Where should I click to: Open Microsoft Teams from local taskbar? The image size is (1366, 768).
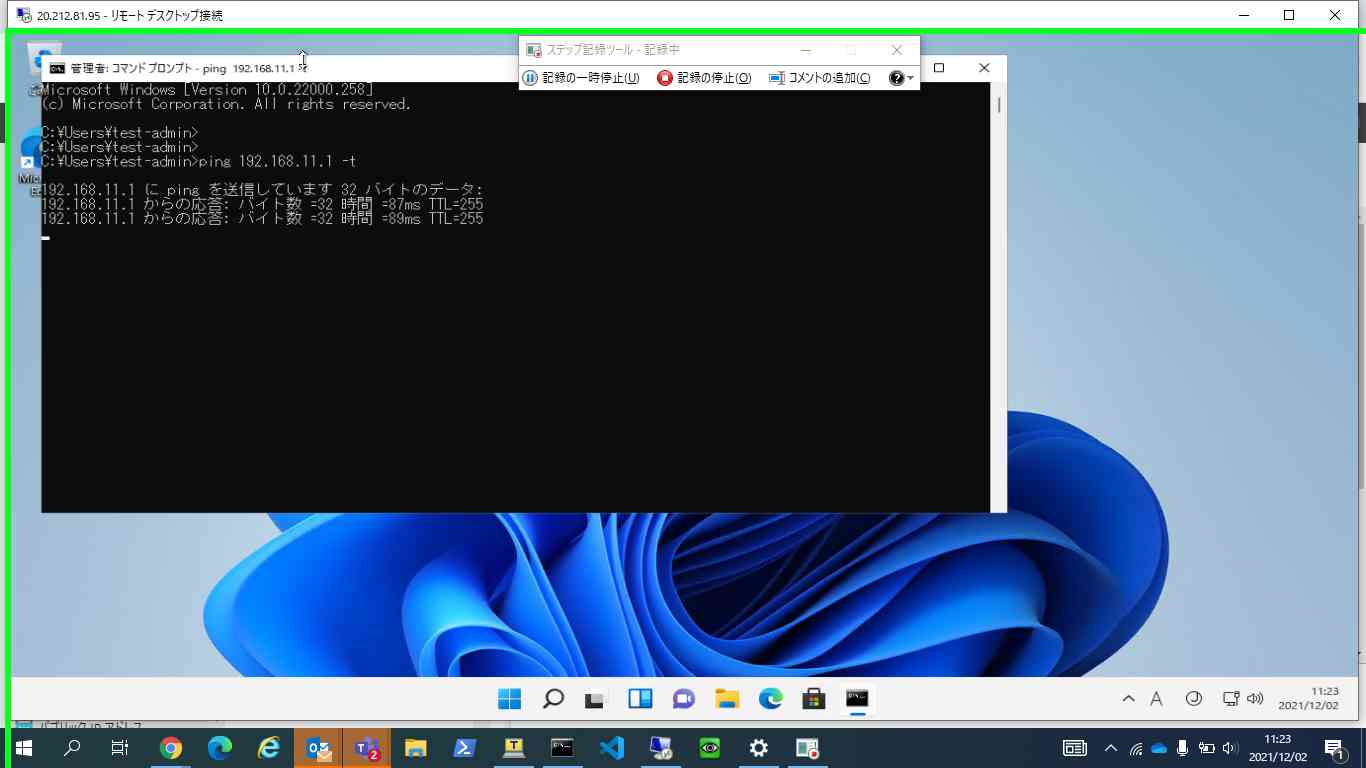click(367, 748)
